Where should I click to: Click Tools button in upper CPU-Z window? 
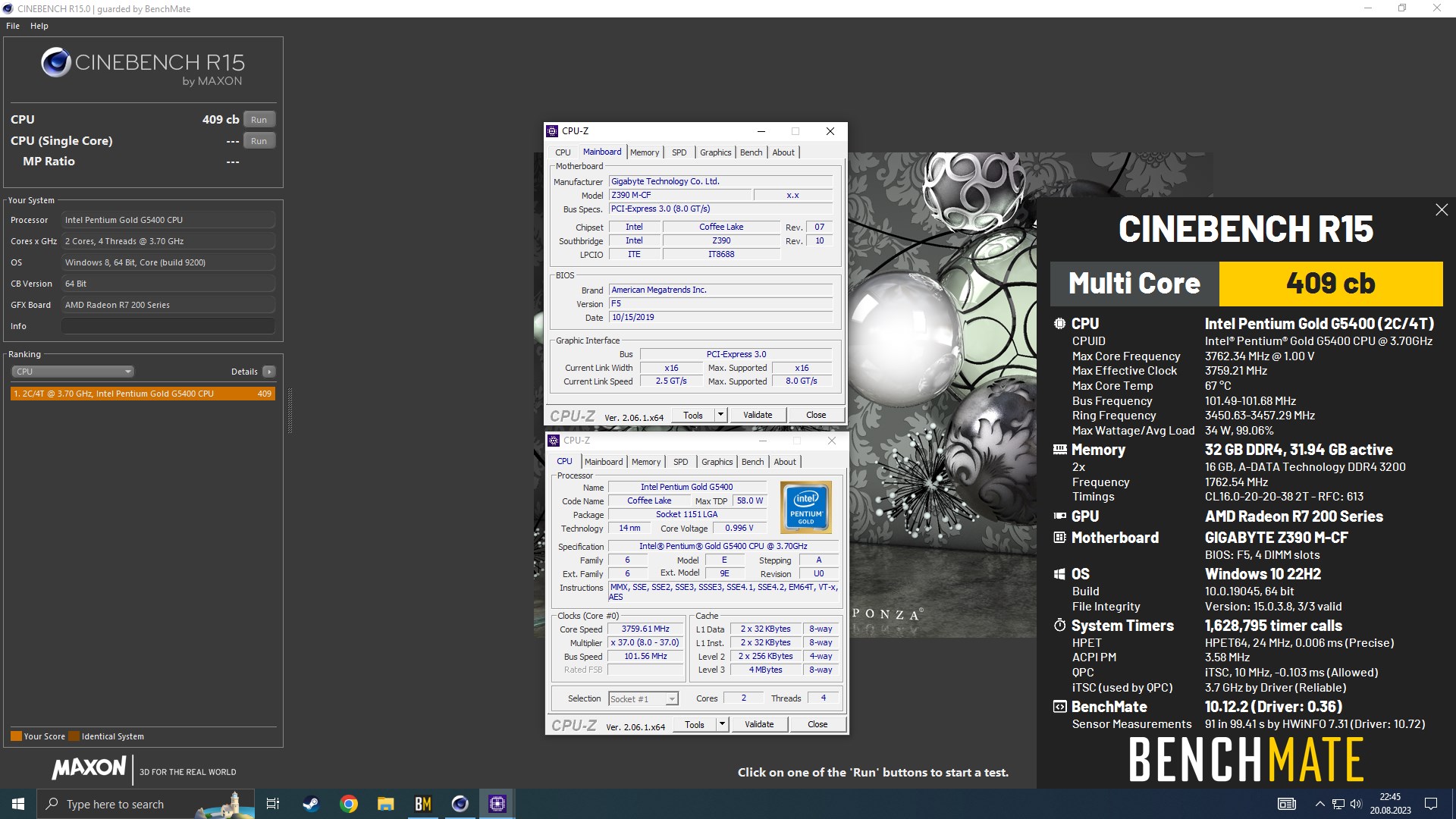[x=693, y=416]
